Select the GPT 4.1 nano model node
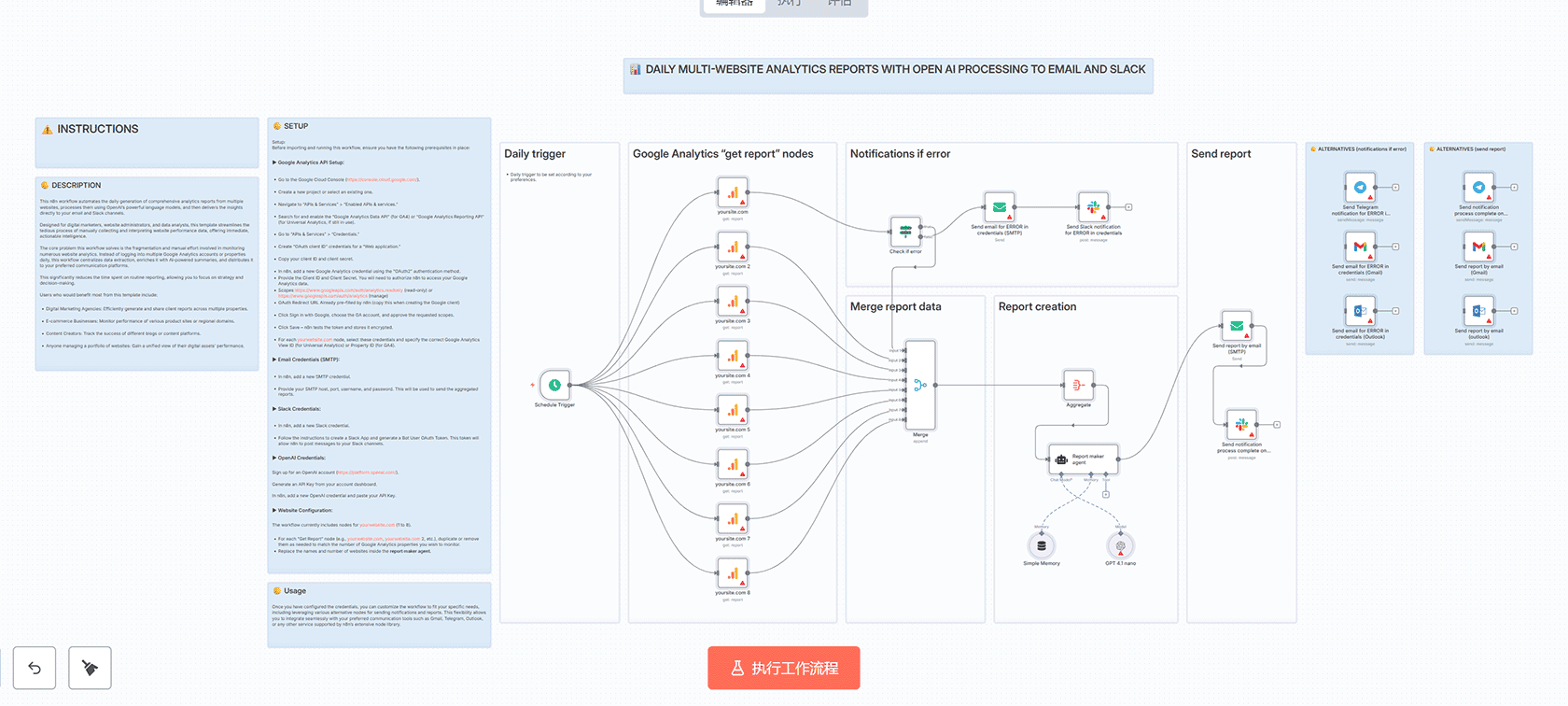The width and height of the screenshot is (1568, 706). click(1120, 545)
